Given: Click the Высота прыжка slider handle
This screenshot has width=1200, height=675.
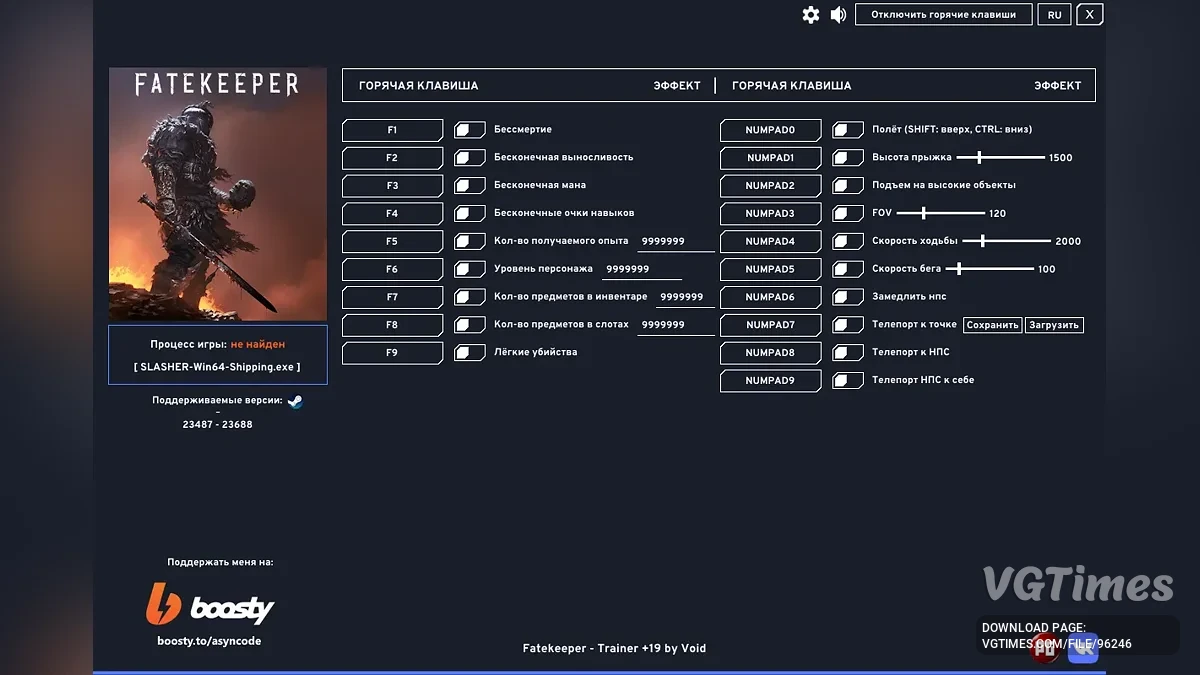Looking at the screenshot, I should pos(979,158).
